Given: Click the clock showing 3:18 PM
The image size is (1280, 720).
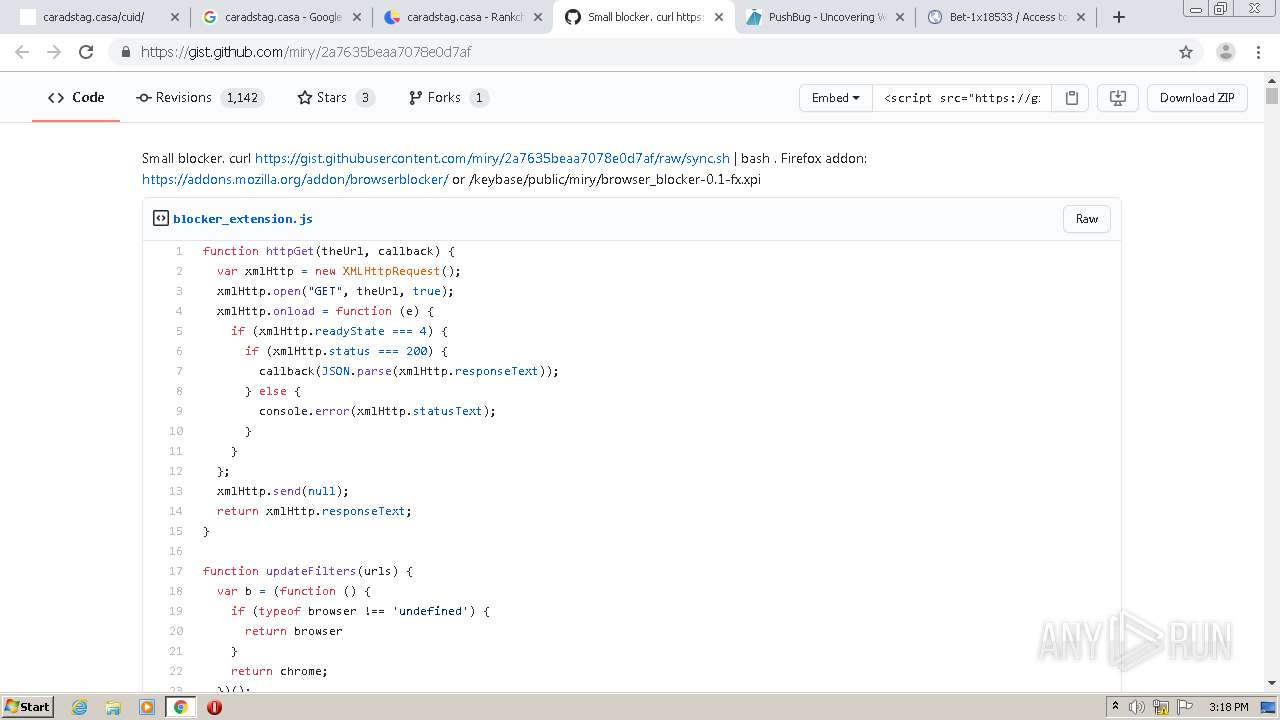Looking at the screenshot, I should 1228,707.
